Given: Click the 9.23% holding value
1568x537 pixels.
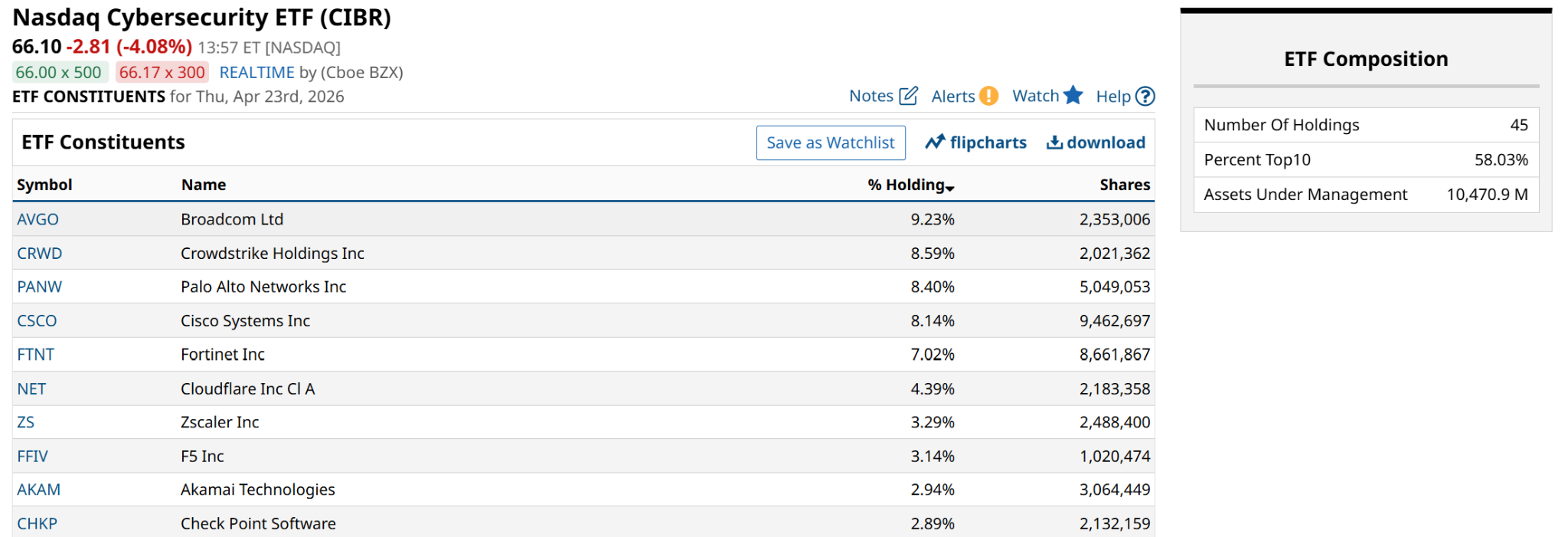Looking at the screenshot, I should [933, 219].
